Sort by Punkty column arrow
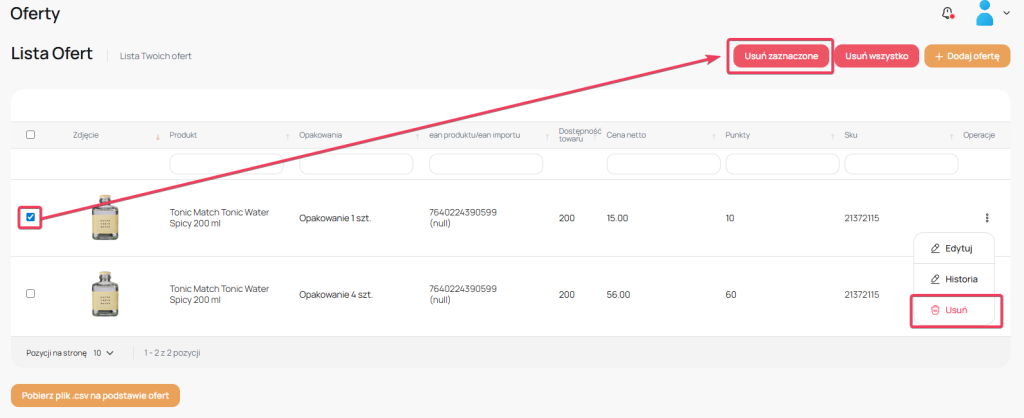Screen dimensions: 1024x418 click(832, 136)
